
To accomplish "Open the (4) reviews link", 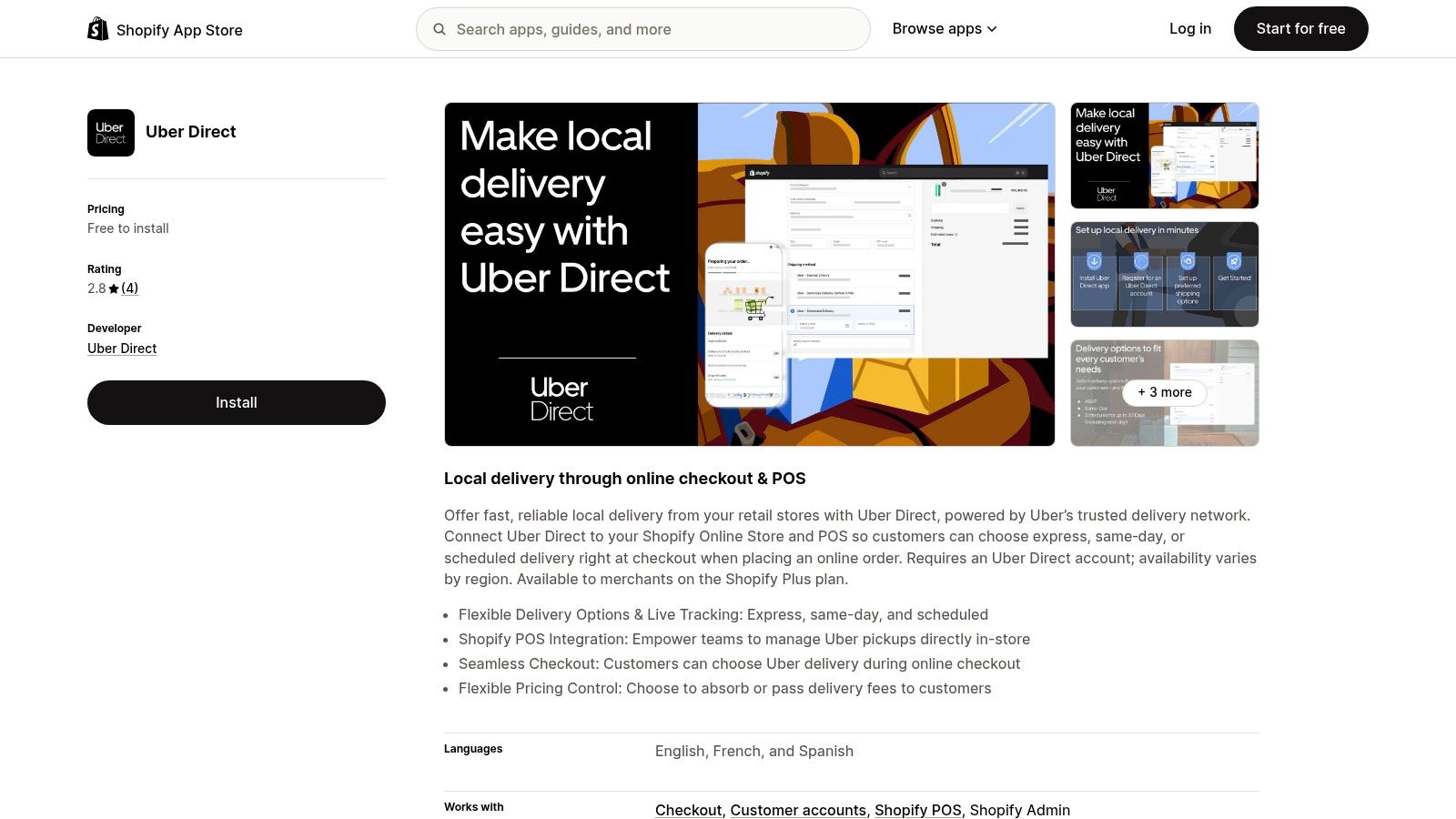I will pyautogui.click(x=130, y=288).
